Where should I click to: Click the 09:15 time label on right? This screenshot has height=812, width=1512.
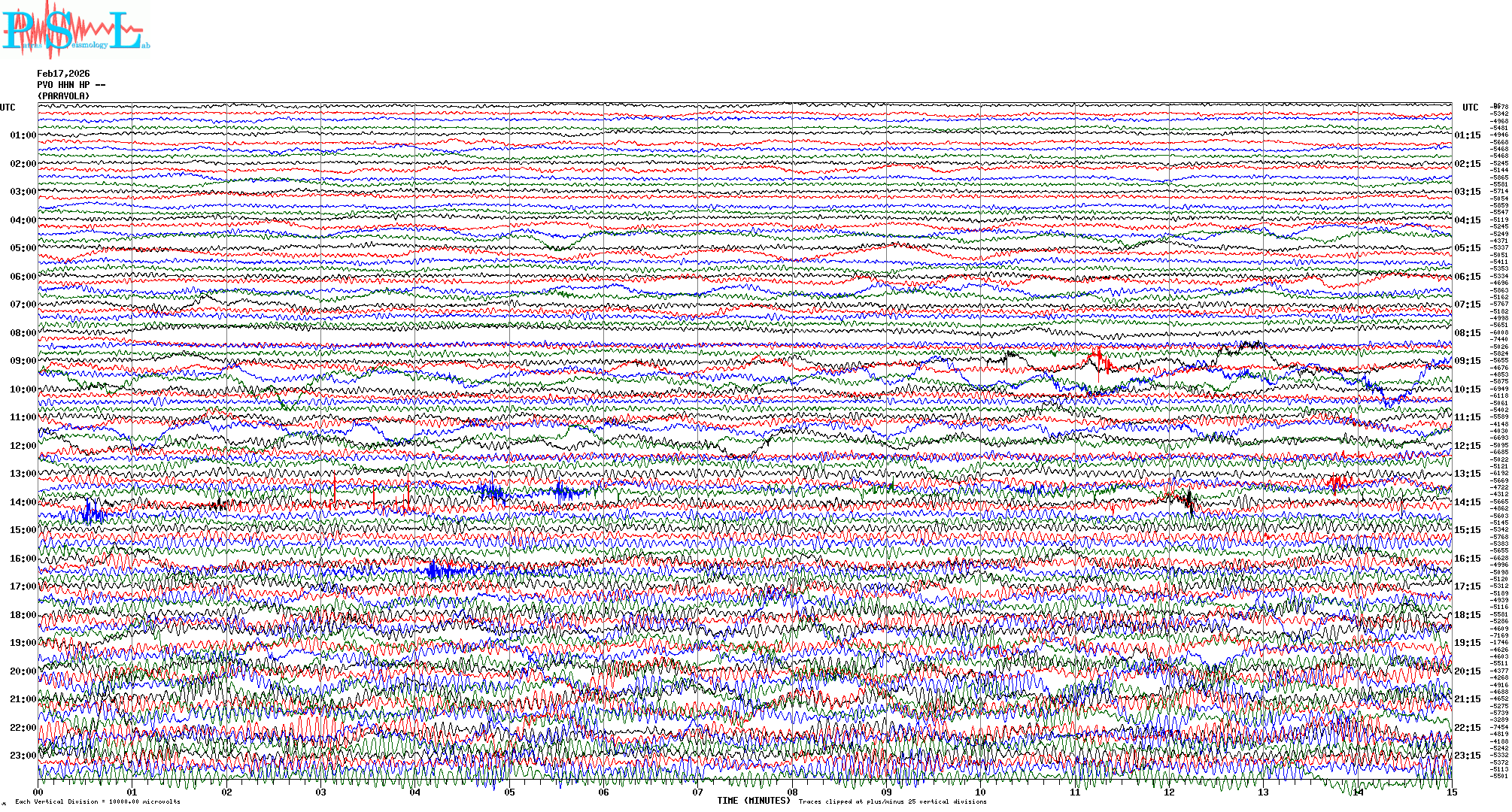click(1467, 361)
